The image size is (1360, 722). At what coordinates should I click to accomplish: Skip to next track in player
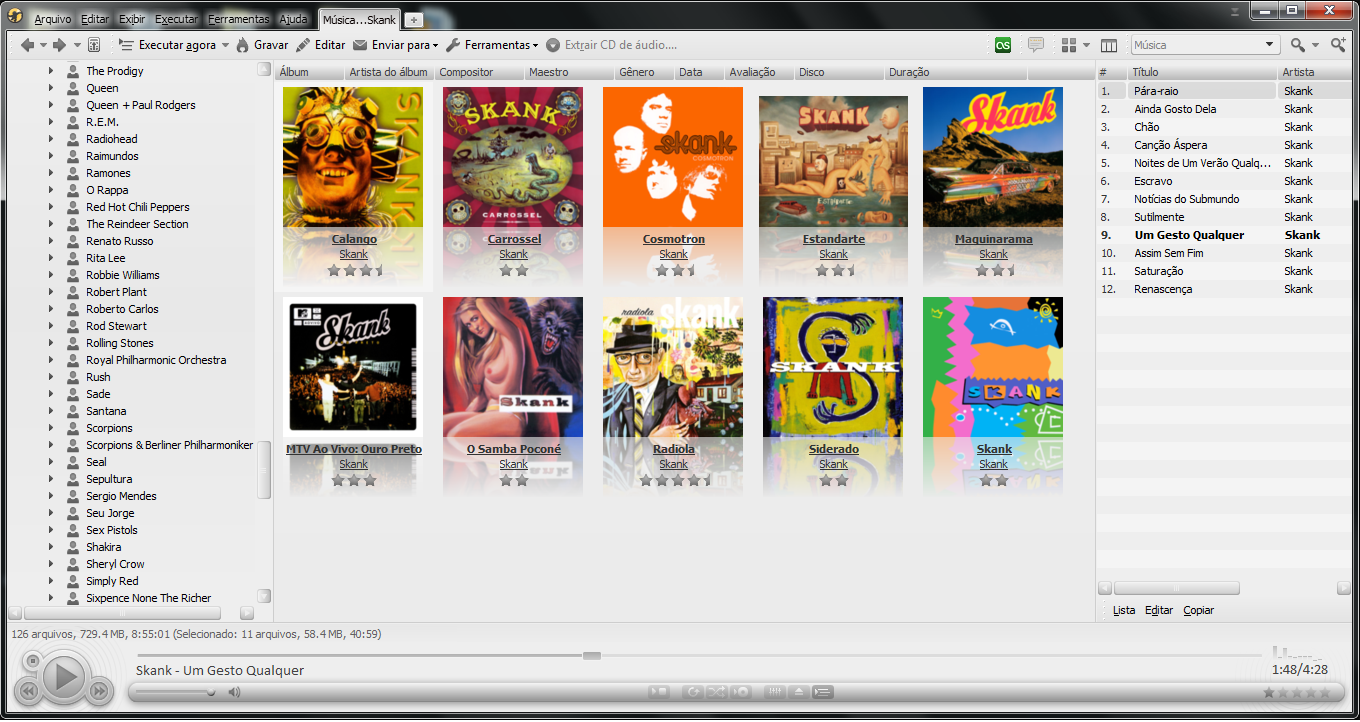[x=100, y=691]
